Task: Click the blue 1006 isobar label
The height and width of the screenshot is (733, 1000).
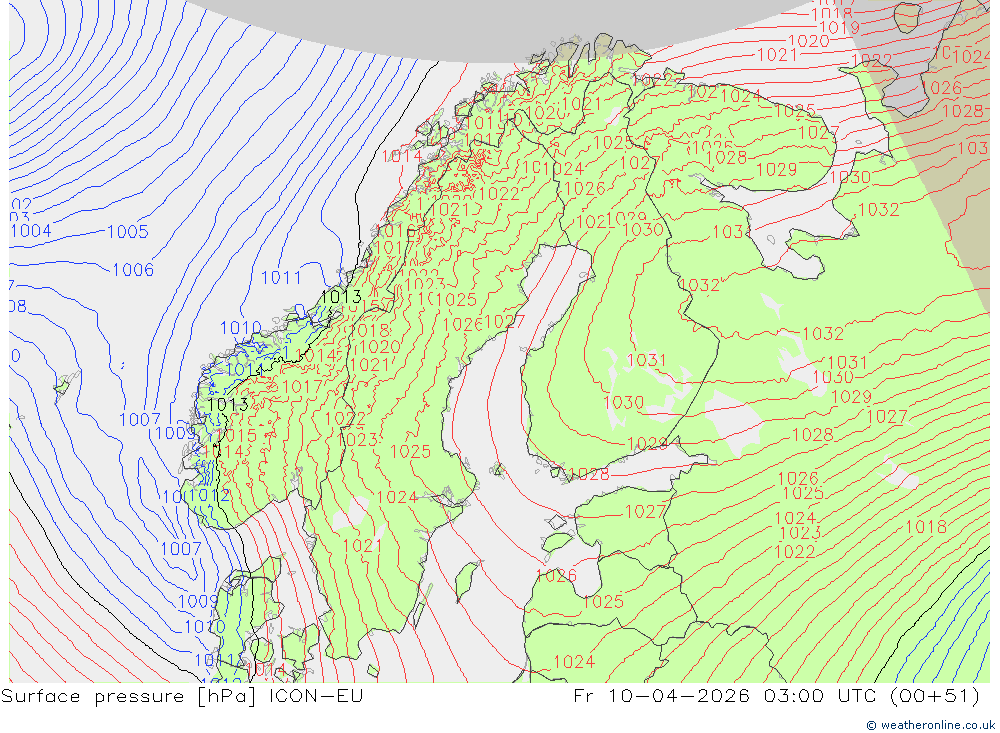Action: pyautogui.click(x=133, y=270)
